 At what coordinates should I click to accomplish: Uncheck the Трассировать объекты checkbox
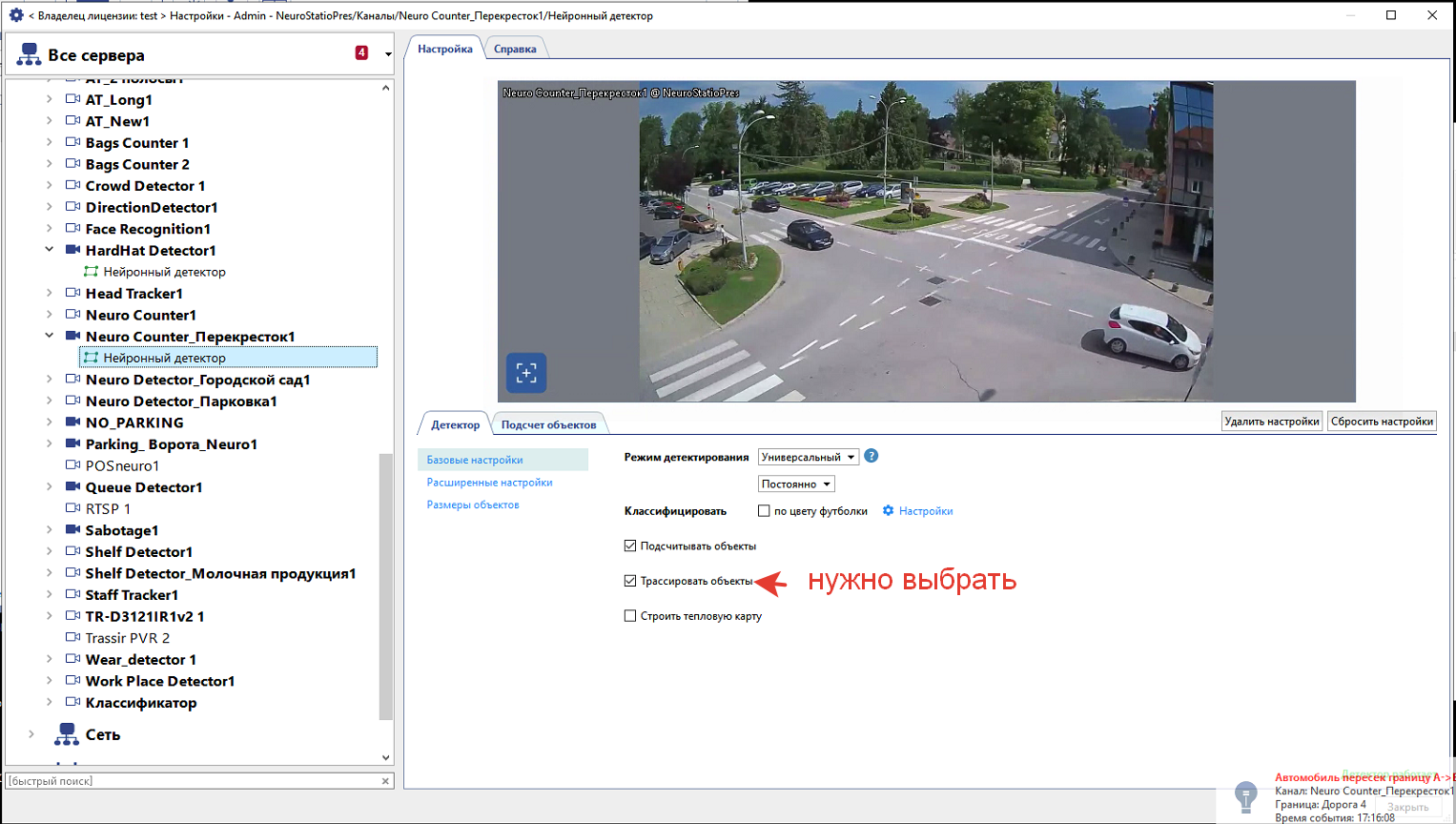point(630,581)
